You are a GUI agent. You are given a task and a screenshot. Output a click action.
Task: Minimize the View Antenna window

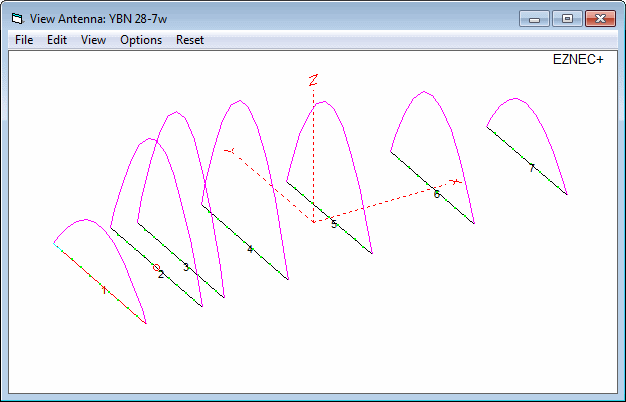535,19
